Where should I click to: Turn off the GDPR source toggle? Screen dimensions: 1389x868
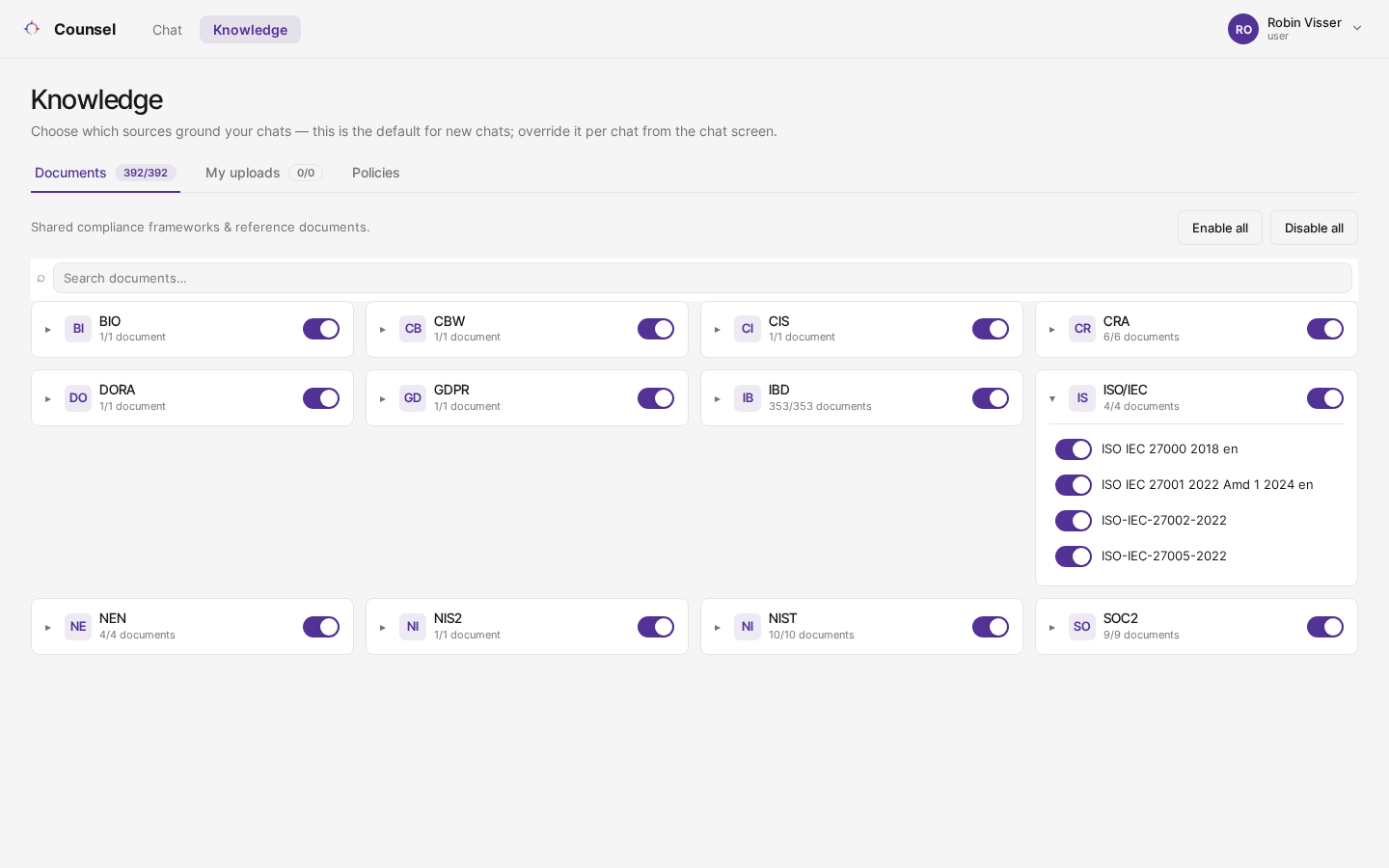(x=656, y=398)
